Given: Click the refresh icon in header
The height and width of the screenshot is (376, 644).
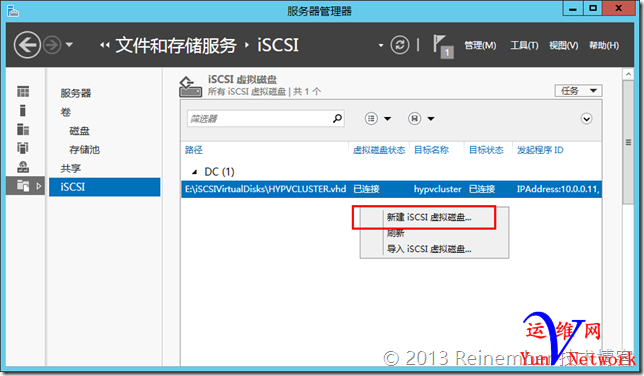Looking at the screenshot, I should pyautogui.click(x=400, y=45).
